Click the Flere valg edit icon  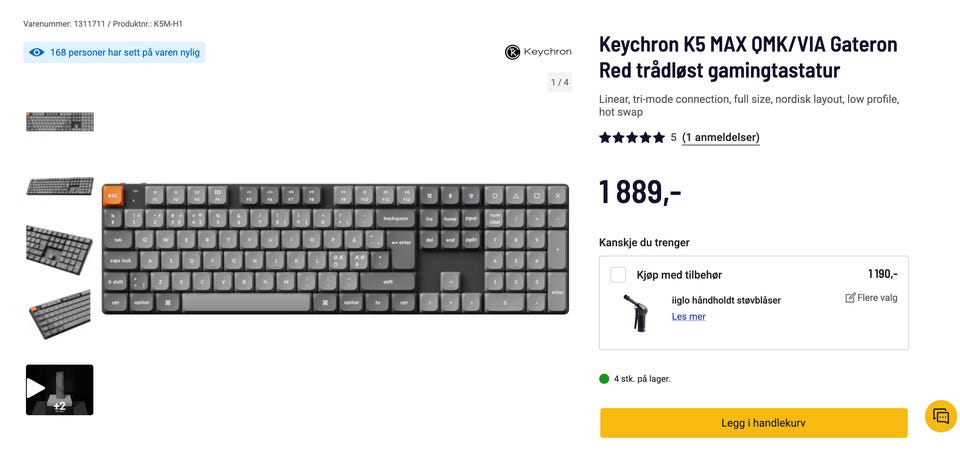tap(850, 298)
